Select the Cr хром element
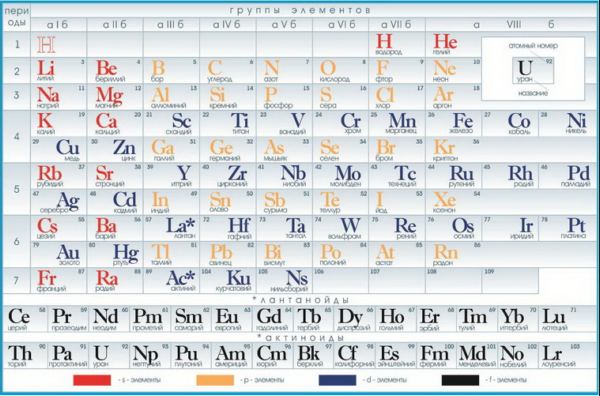The image size is (600, 396). point(340,123)
